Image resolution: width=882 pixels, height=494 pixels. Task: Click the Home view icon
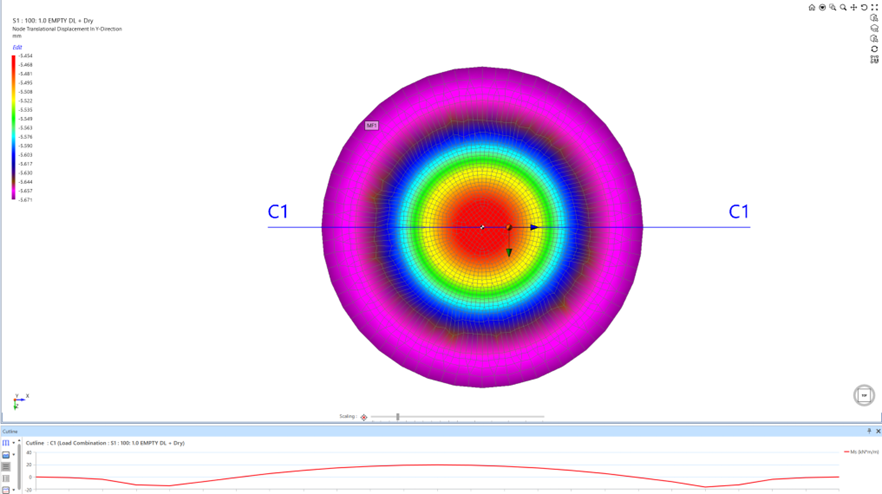(x=812, y=7)
